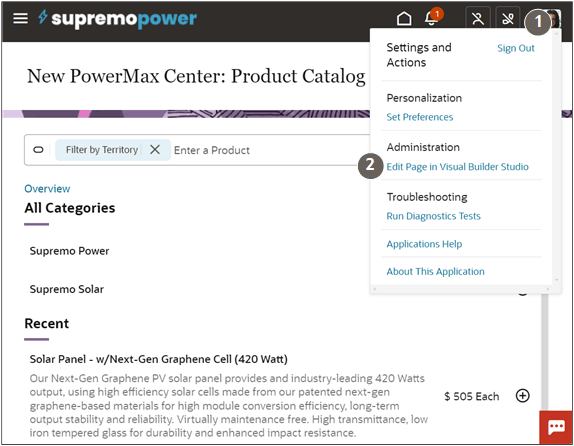
Task: Click the disconnect icon in header
Action: click(508, 18)
